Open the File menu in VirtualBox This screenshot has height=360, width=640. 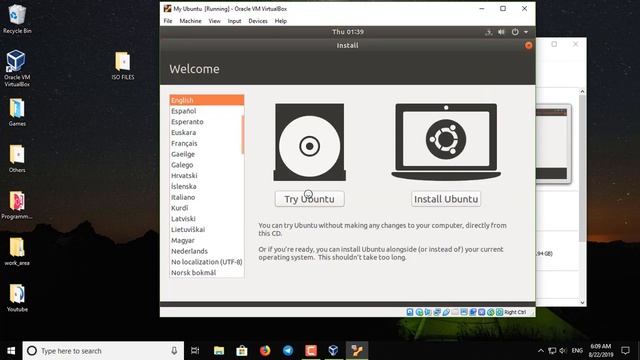pos(168,21)
